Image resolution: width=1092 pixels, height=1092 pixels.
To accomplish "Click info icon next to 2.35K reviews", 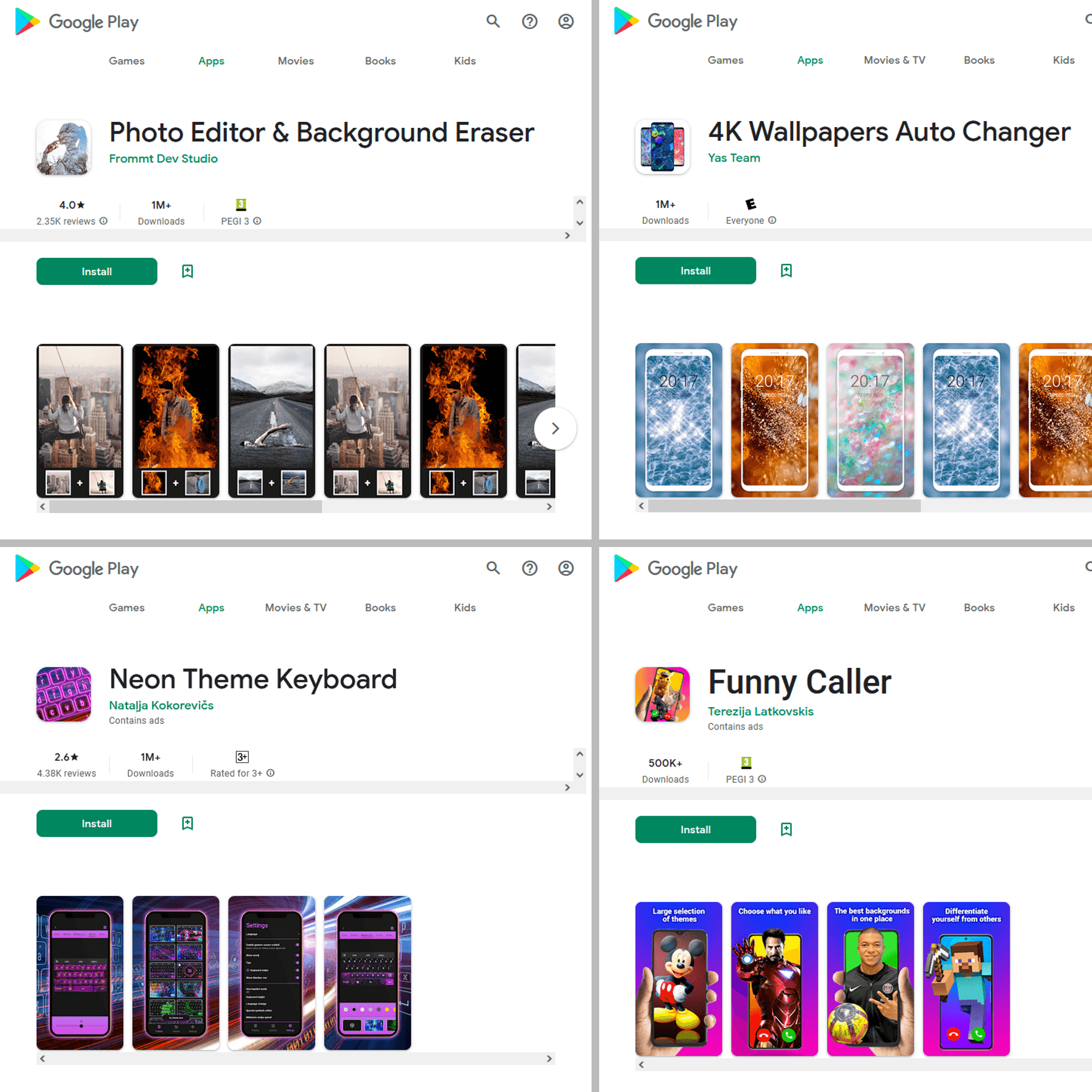I will pos(103,221).
